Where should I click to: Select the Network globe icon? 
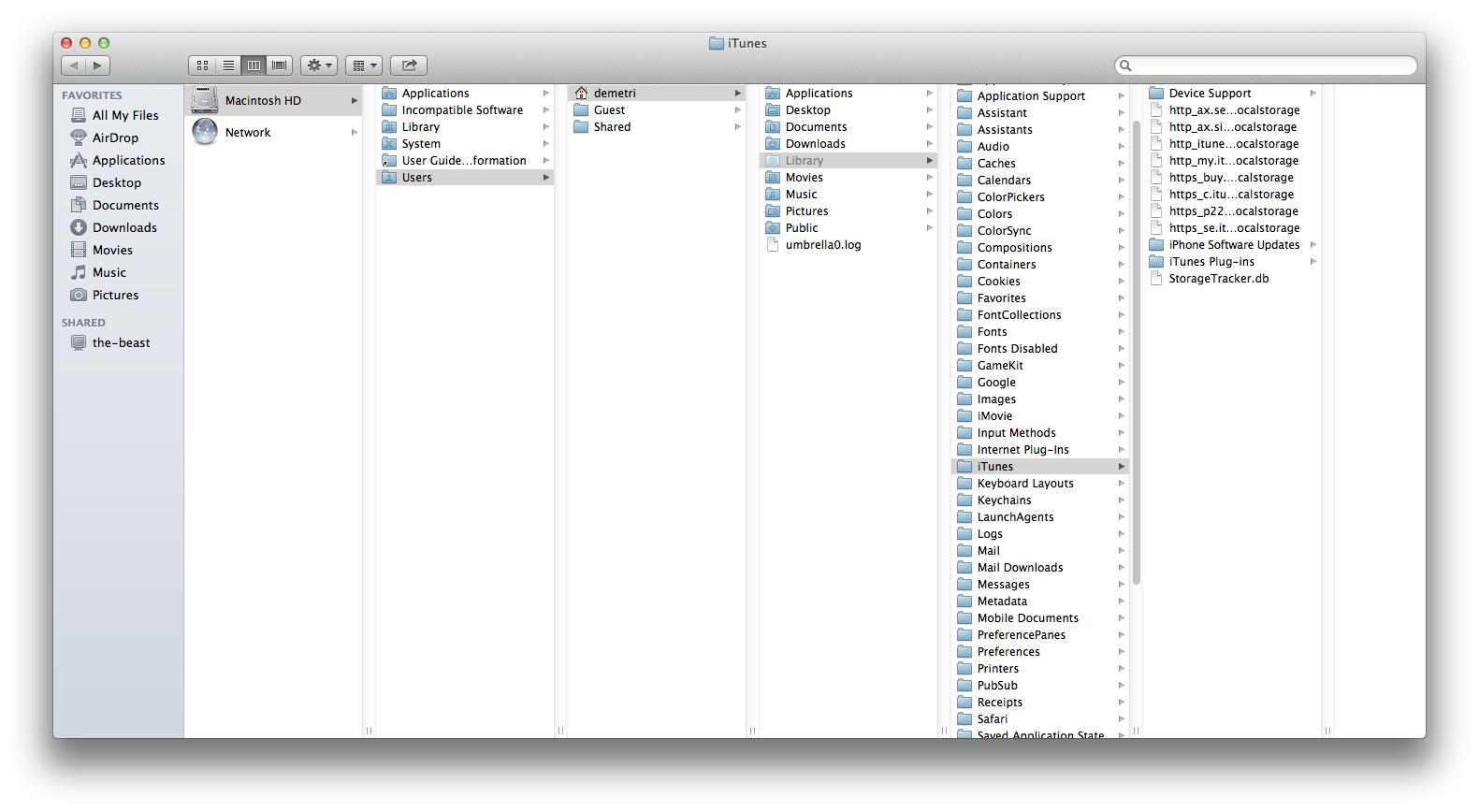pos(205,132)
